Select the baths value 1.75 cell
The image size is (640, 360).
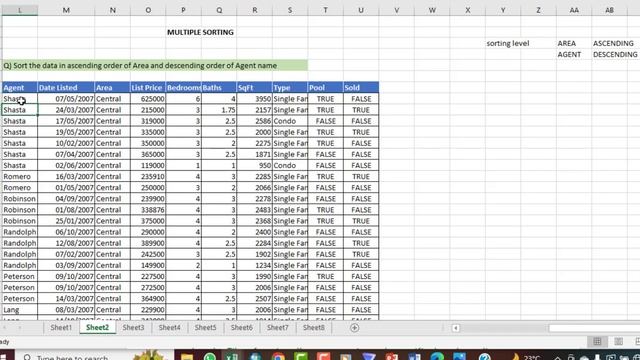(219, 110)
